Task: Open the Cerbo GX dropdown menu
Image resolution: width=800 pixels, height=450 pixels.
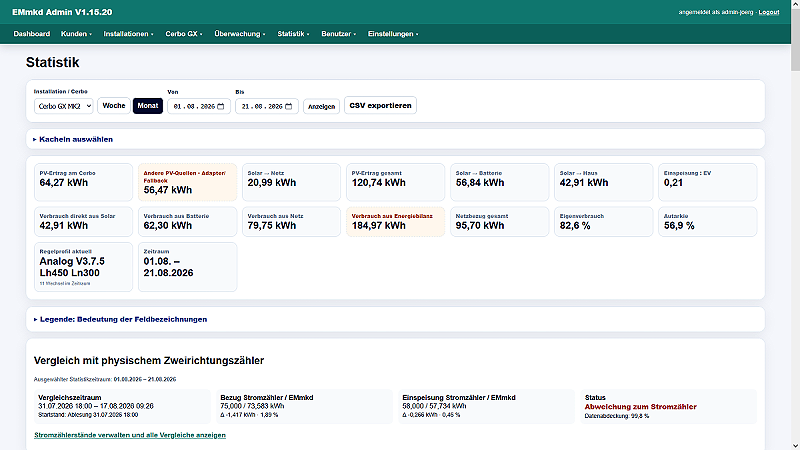Action: click(x=184, y=34)
